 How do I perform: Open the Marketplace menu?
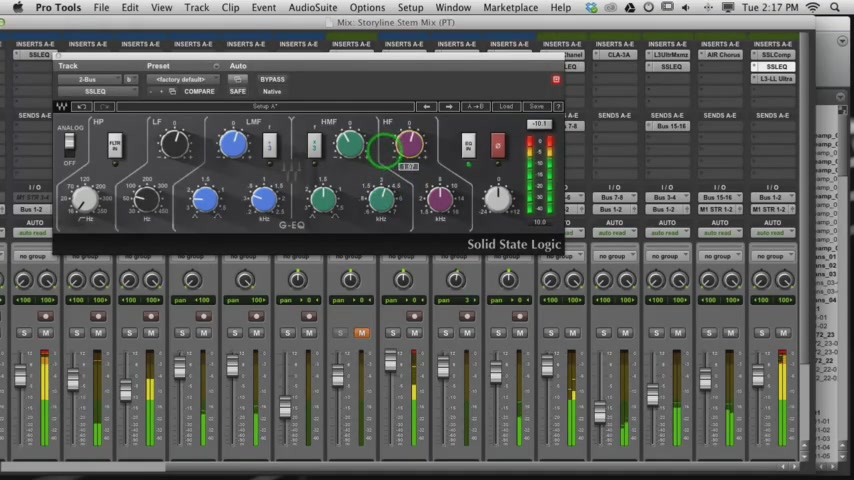(510, 7)
